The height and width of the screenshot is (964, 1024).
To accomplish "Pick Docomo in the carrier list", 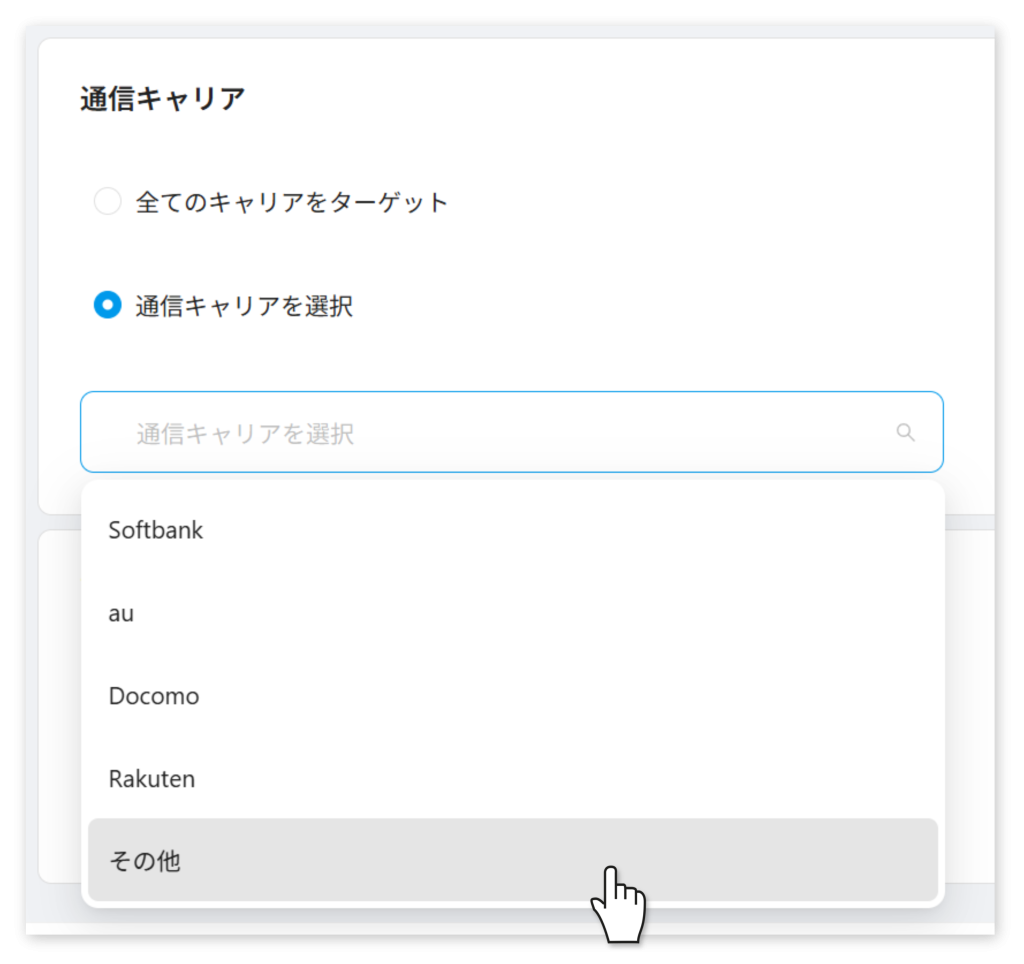I will (x=154, y=696).
